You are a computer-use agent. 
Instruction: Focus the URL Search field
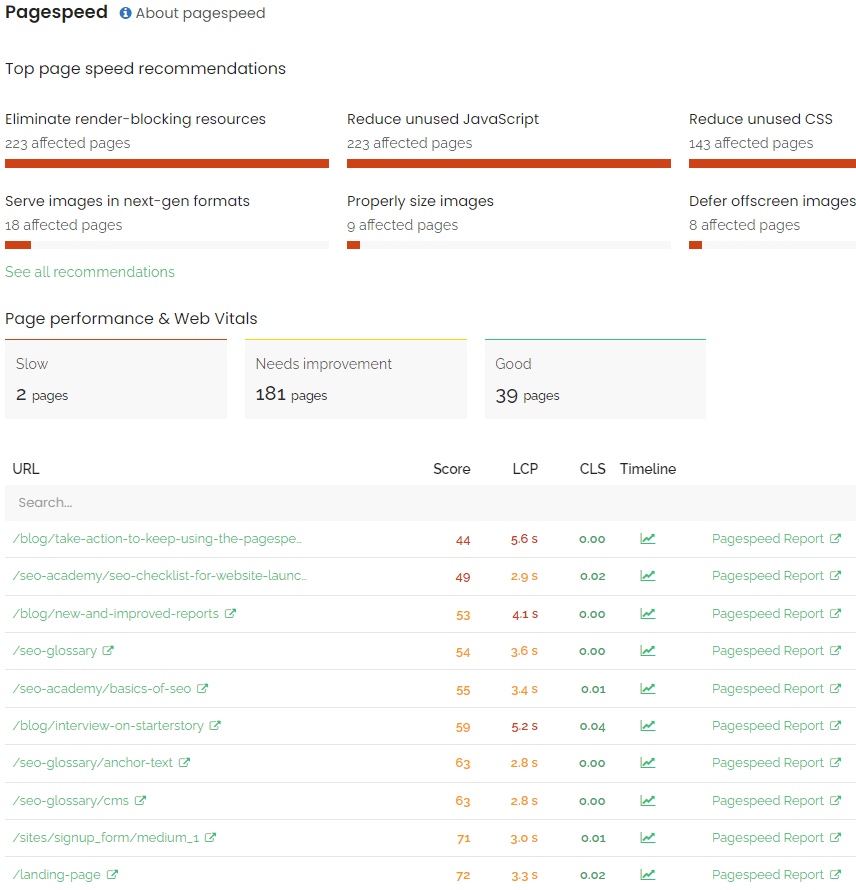click(430, 503)
